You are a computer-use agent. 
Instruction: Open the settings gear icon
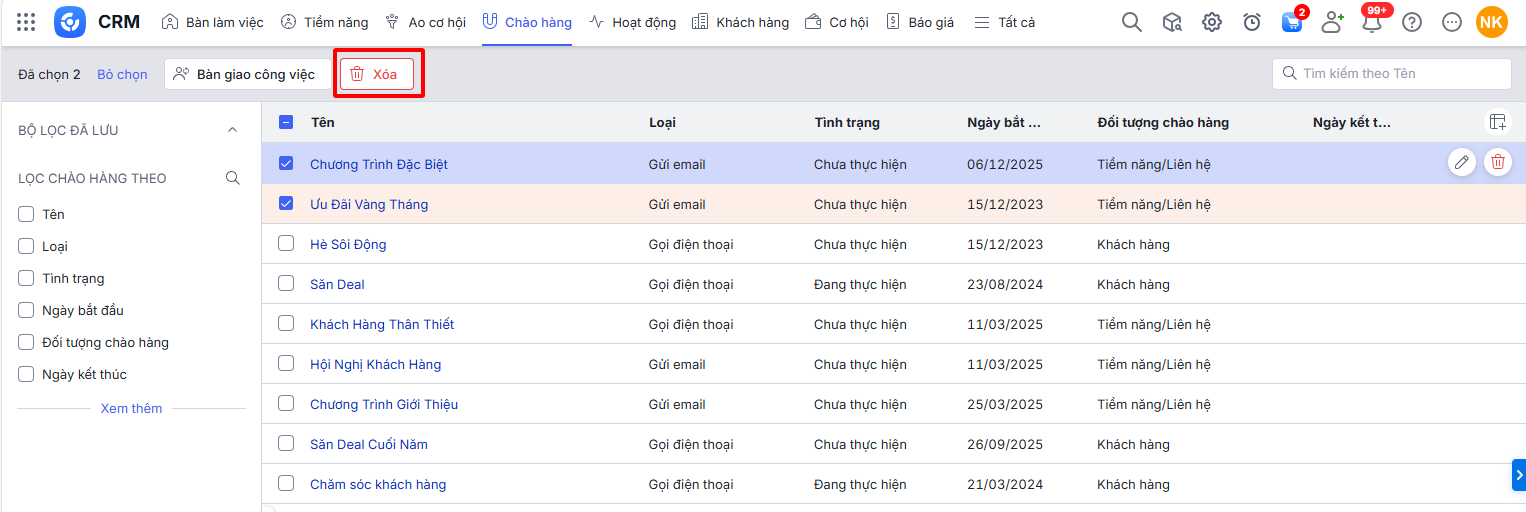coord(1211,22)
